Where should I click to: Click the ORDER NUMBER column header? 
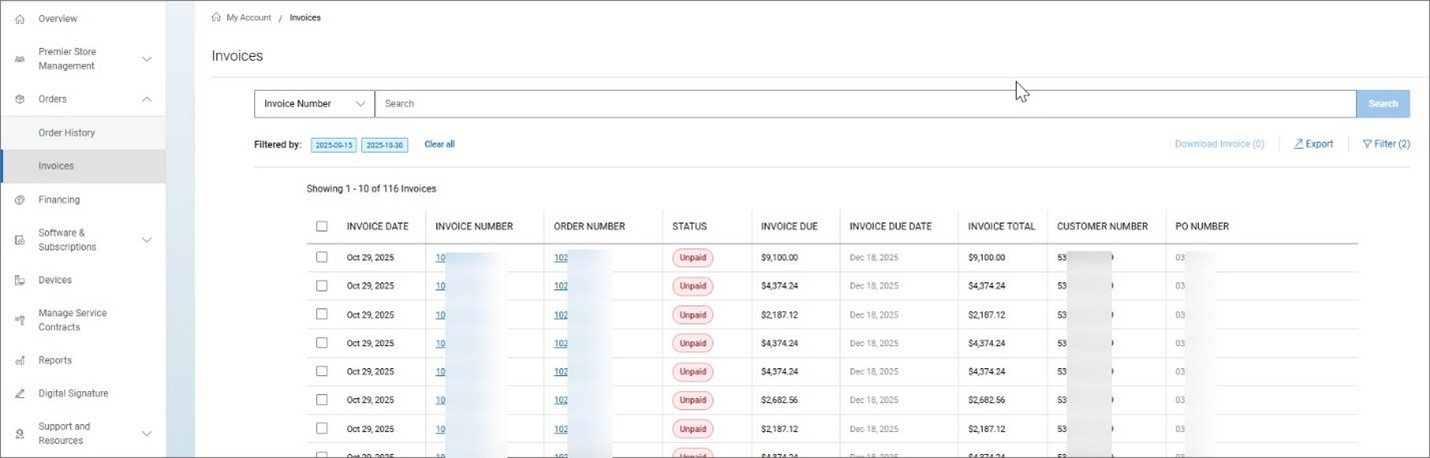click(590, 226)
